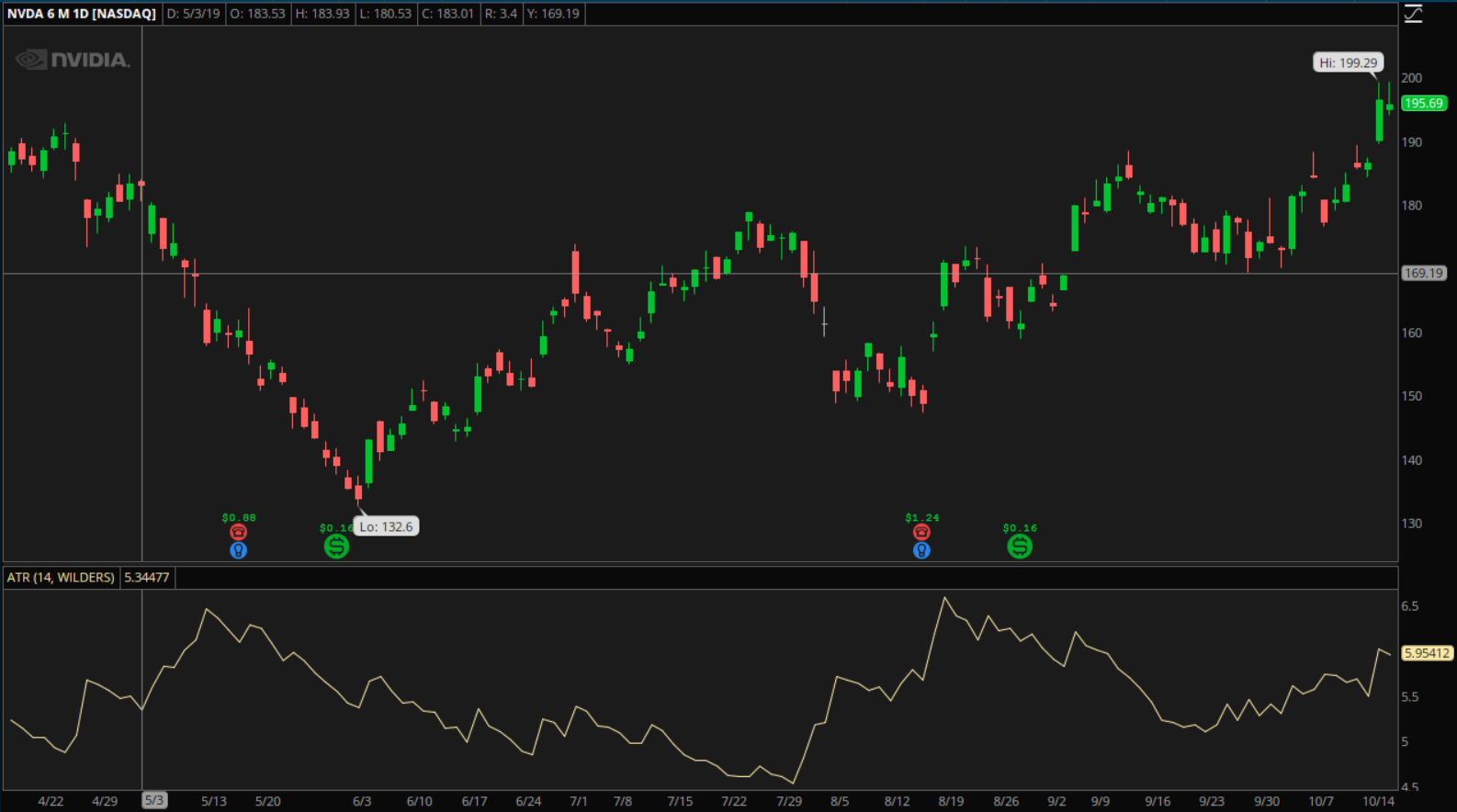Click the O: 183.53 open value
Viewport: 1457px width, 812px height.
coord(257,14)
